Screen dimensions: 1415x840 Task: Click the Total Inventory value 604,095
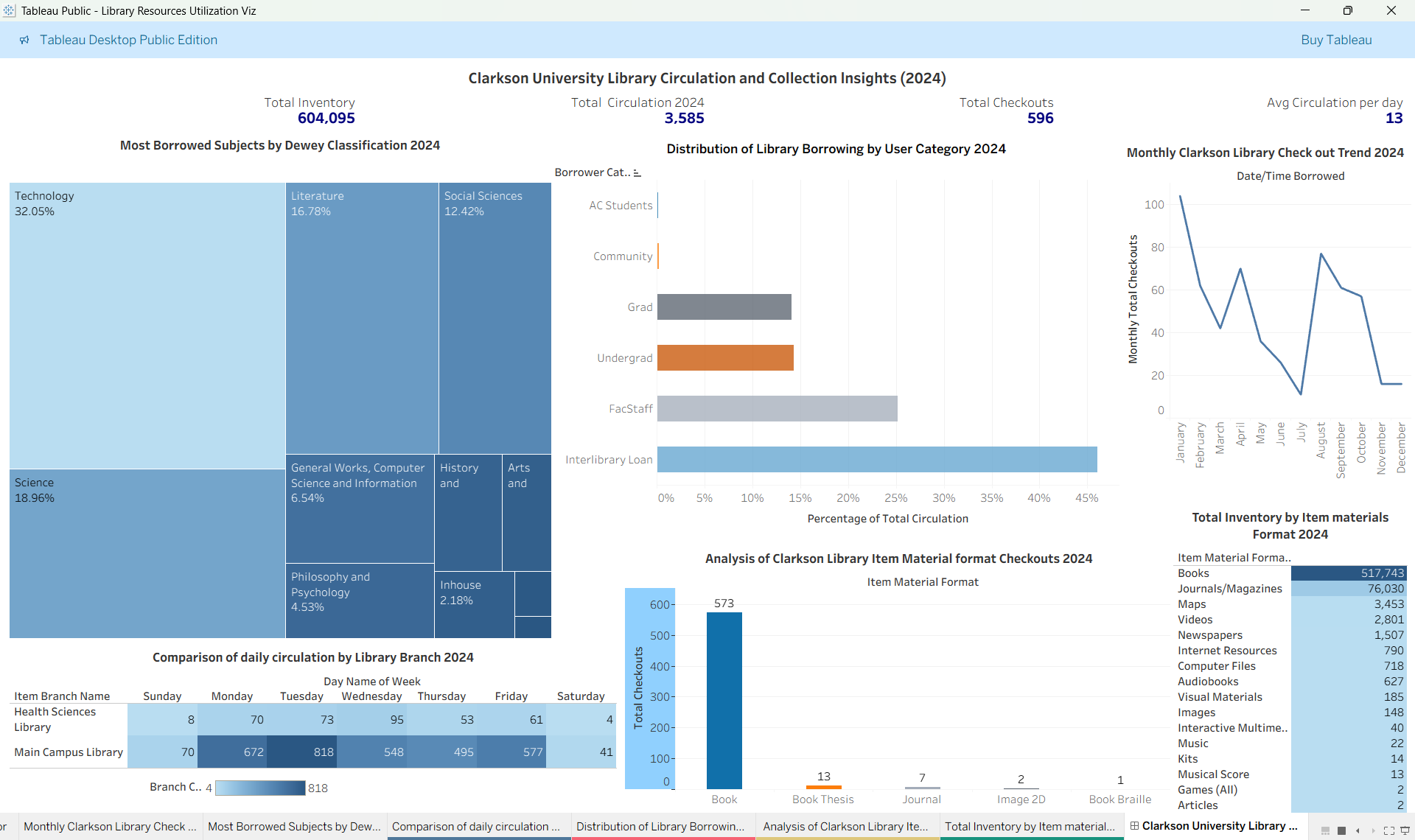click(x=326, y=118)
